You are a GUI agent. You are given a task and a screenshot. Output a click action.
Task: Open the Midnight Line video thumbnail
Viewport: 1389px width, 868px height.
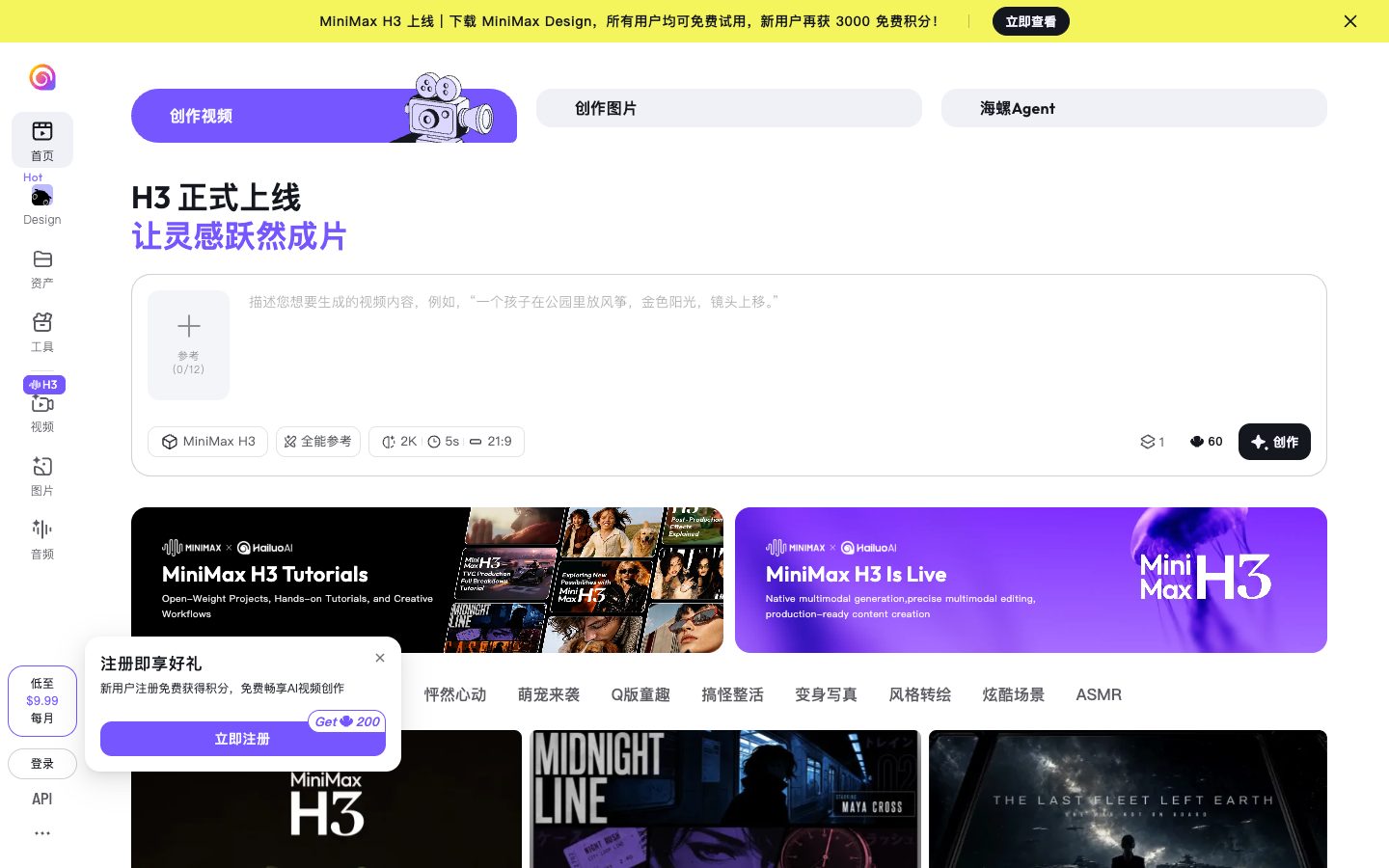pyautogui.click(x=725, y=800)
